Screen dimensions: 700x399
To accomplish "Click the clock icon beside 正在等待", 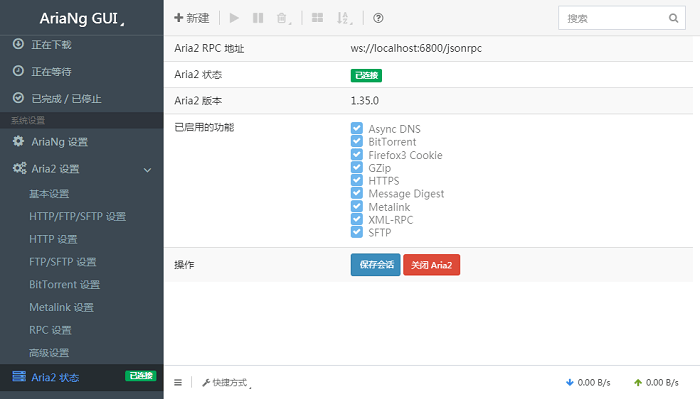I will (18, 71).
